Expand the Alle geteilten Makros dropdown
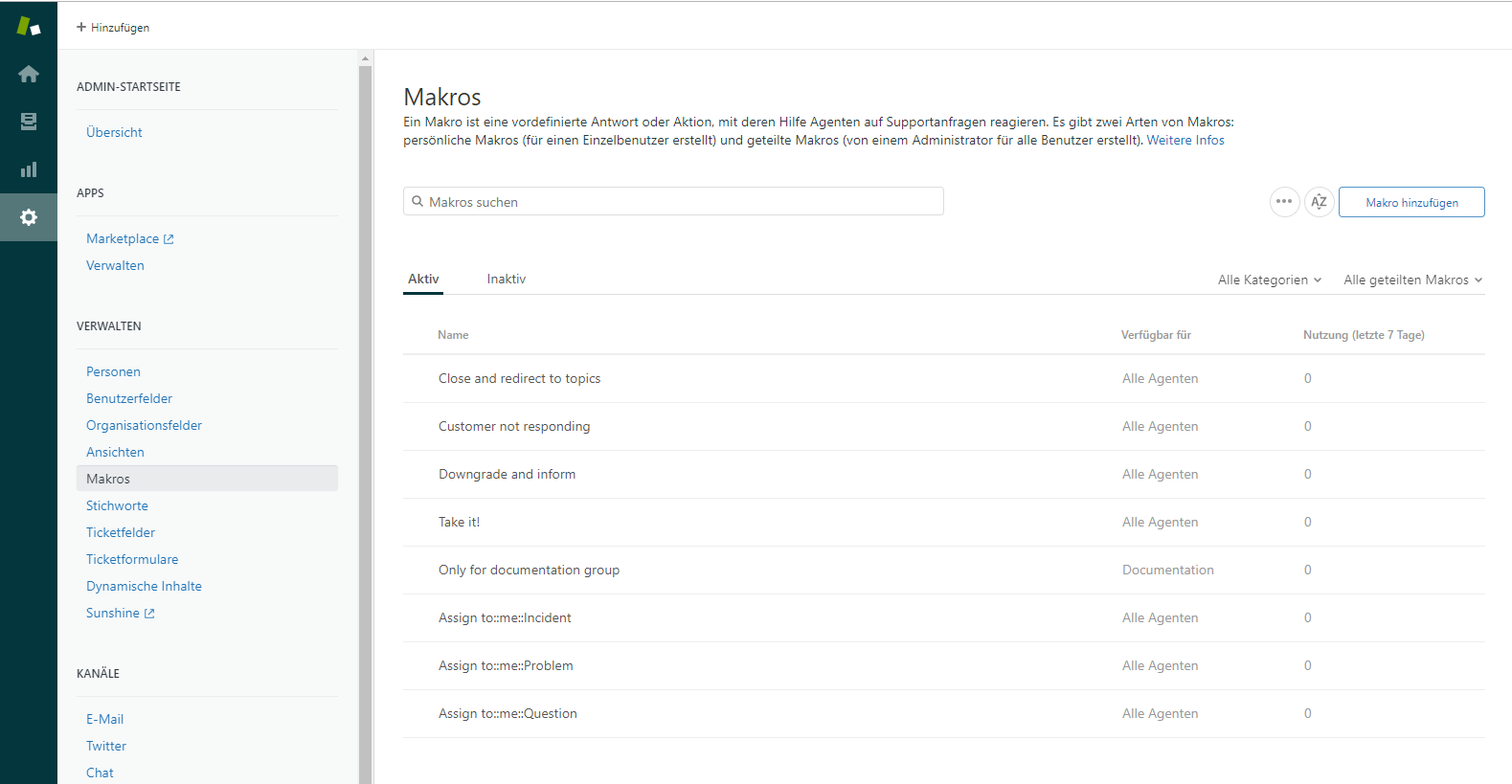The height and width of the screenshot is (784, 1512). (x=1412, y=280)
